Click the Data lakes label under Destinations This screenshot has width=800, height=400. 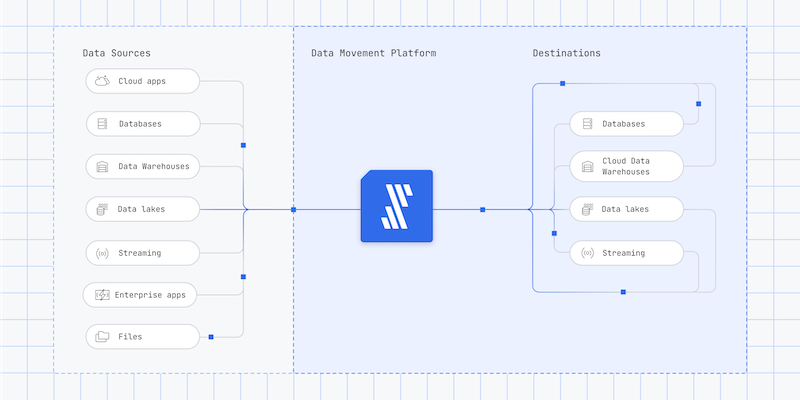[x=625, y=209]
